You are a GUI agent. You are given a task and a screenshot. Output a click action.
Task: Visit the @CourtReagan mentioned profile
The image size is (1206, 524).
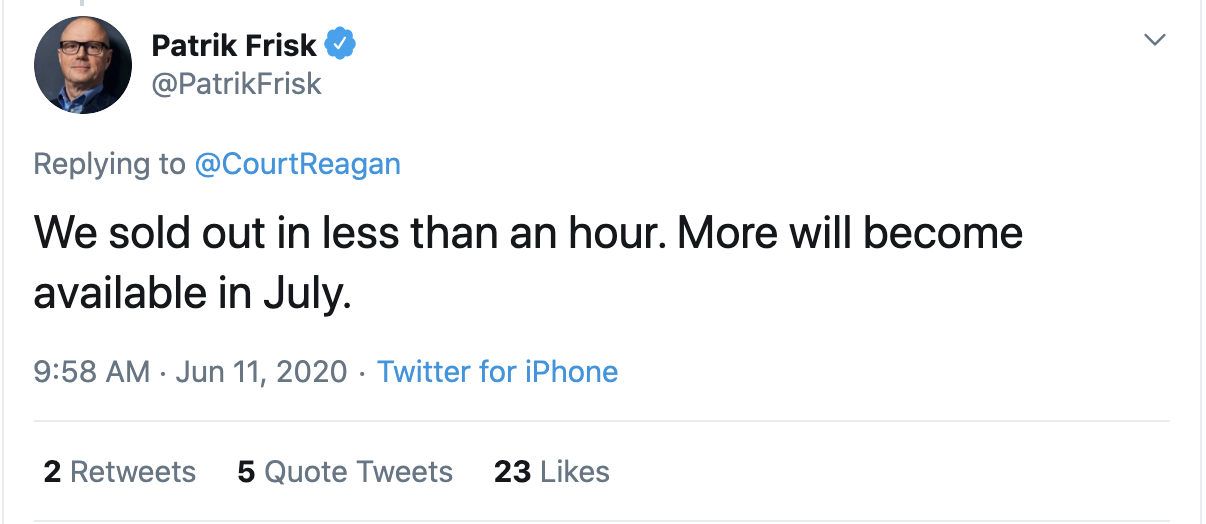297,164
